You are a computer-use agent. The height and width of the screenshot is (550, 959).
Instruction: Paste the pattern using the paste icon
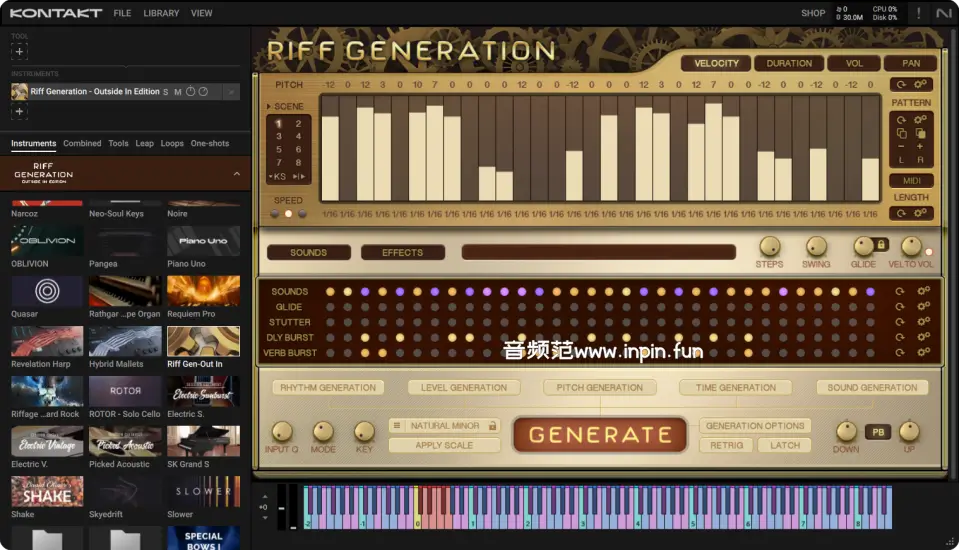(x=920, y=133)
